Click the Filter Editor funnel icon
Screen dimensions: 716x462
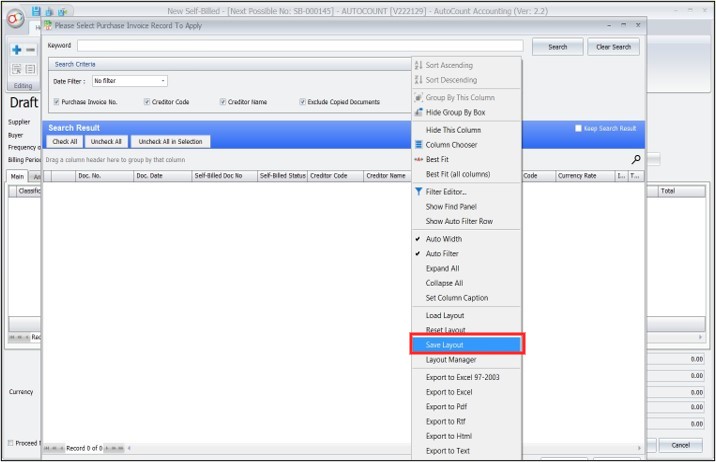click(x=418, y=191)
